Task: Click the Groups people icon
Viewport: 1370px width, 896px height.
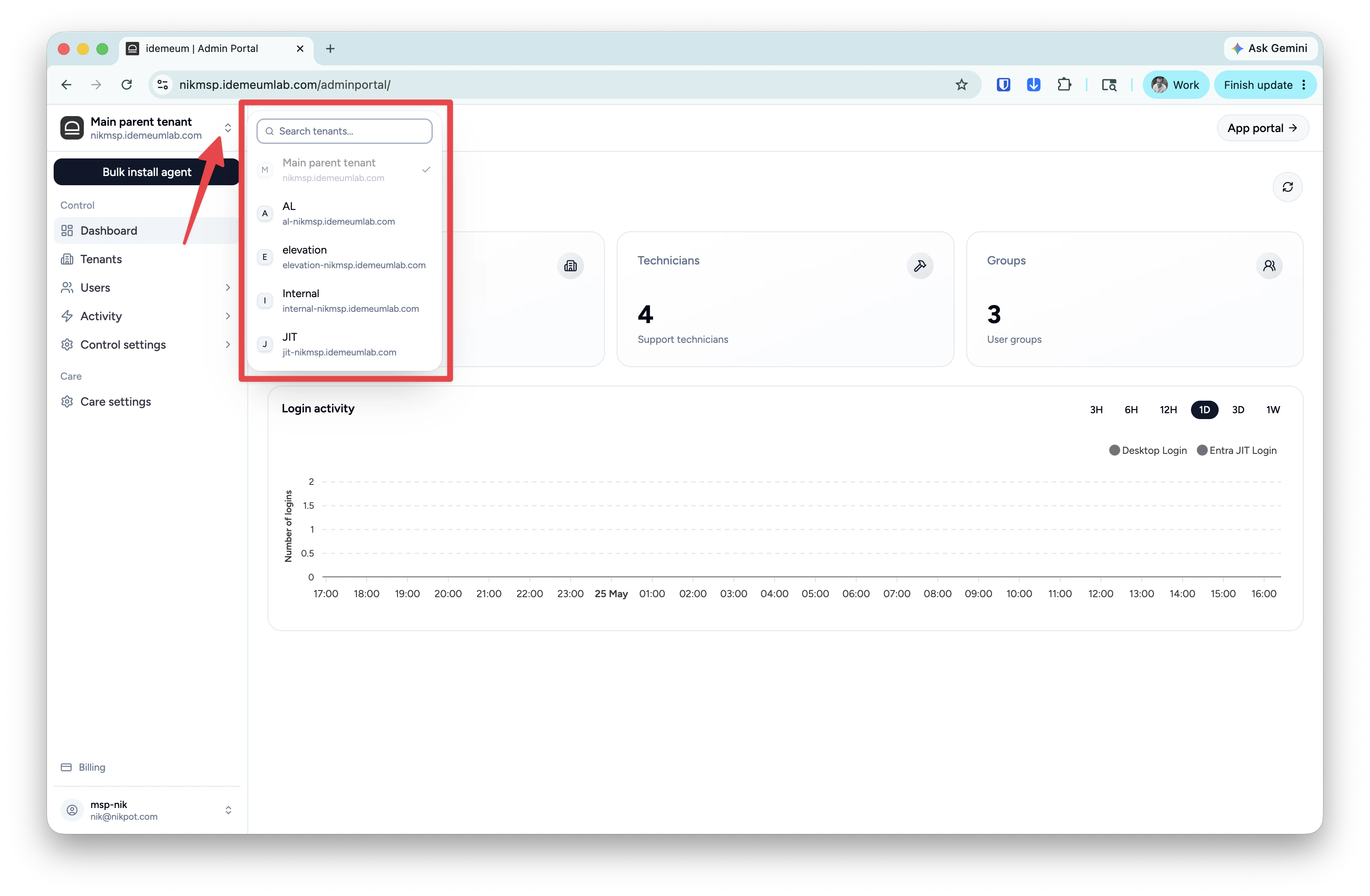Action: 1269,266
